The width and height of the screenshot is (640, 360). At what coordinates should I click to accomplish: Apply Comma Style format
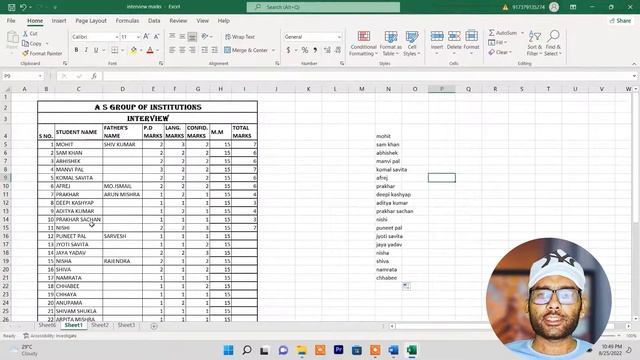(x=315, y=50)
